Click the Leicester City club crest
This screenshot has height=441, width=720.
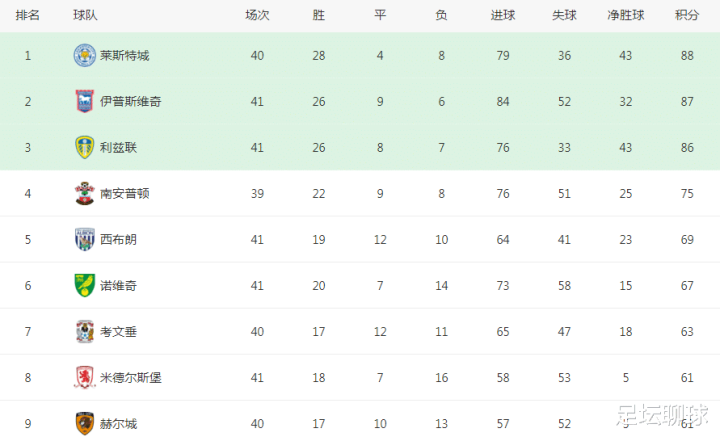[x=84, y=56]
